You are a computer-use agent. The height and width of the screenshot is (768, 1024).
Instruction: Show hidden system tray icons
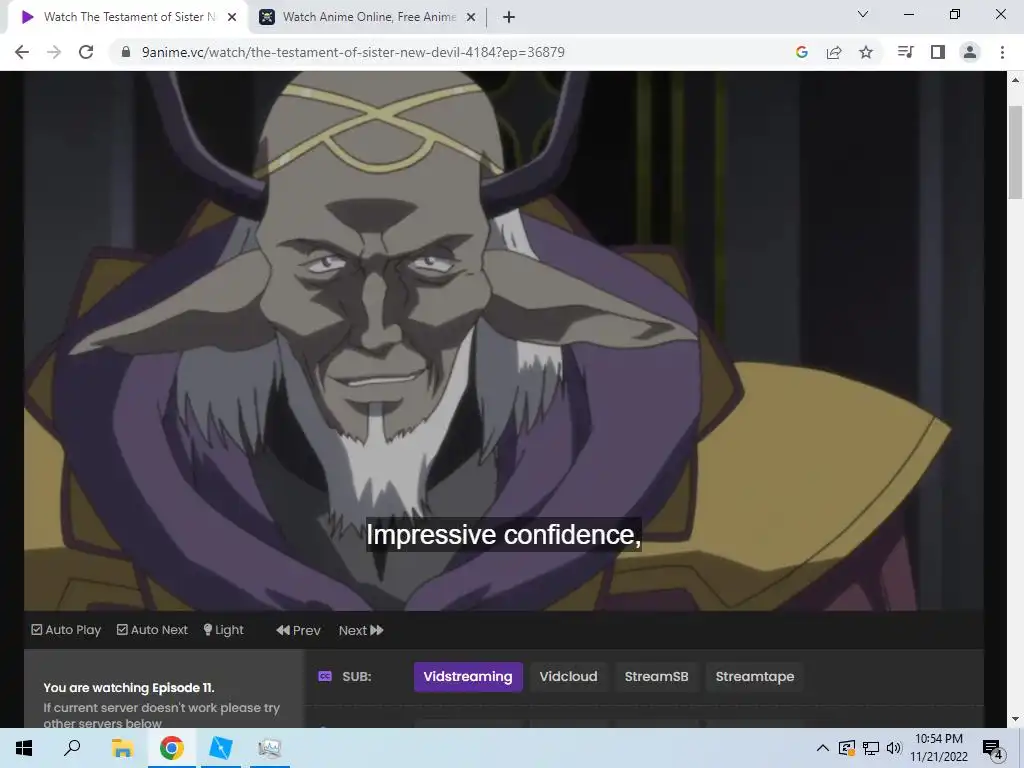823,748
